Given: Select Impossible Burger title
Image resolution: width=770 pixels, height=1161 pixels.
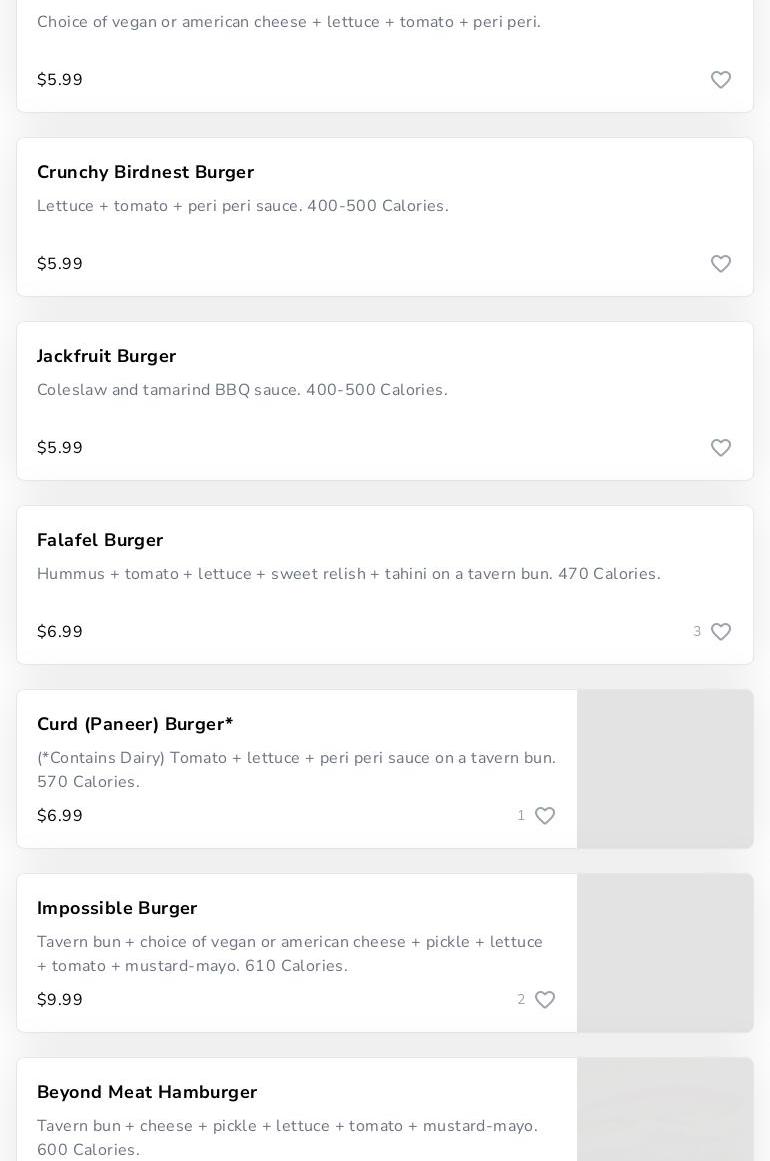Looking at the screenshot, I should [x=117, y=908].
